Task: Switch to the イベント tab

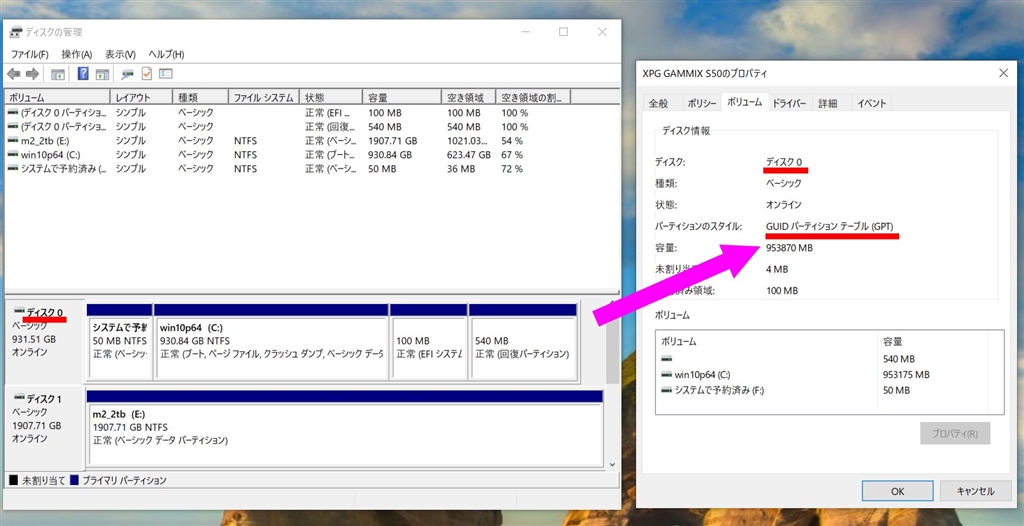Action: click(872, 103)
